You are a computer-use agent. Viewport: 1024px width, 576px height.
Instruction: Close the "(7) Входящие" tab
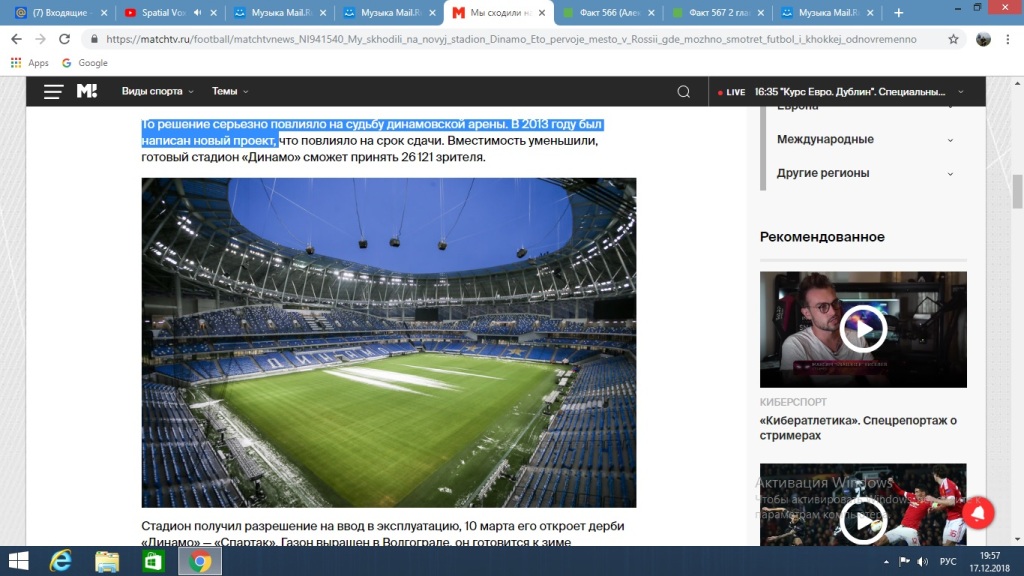104,12
